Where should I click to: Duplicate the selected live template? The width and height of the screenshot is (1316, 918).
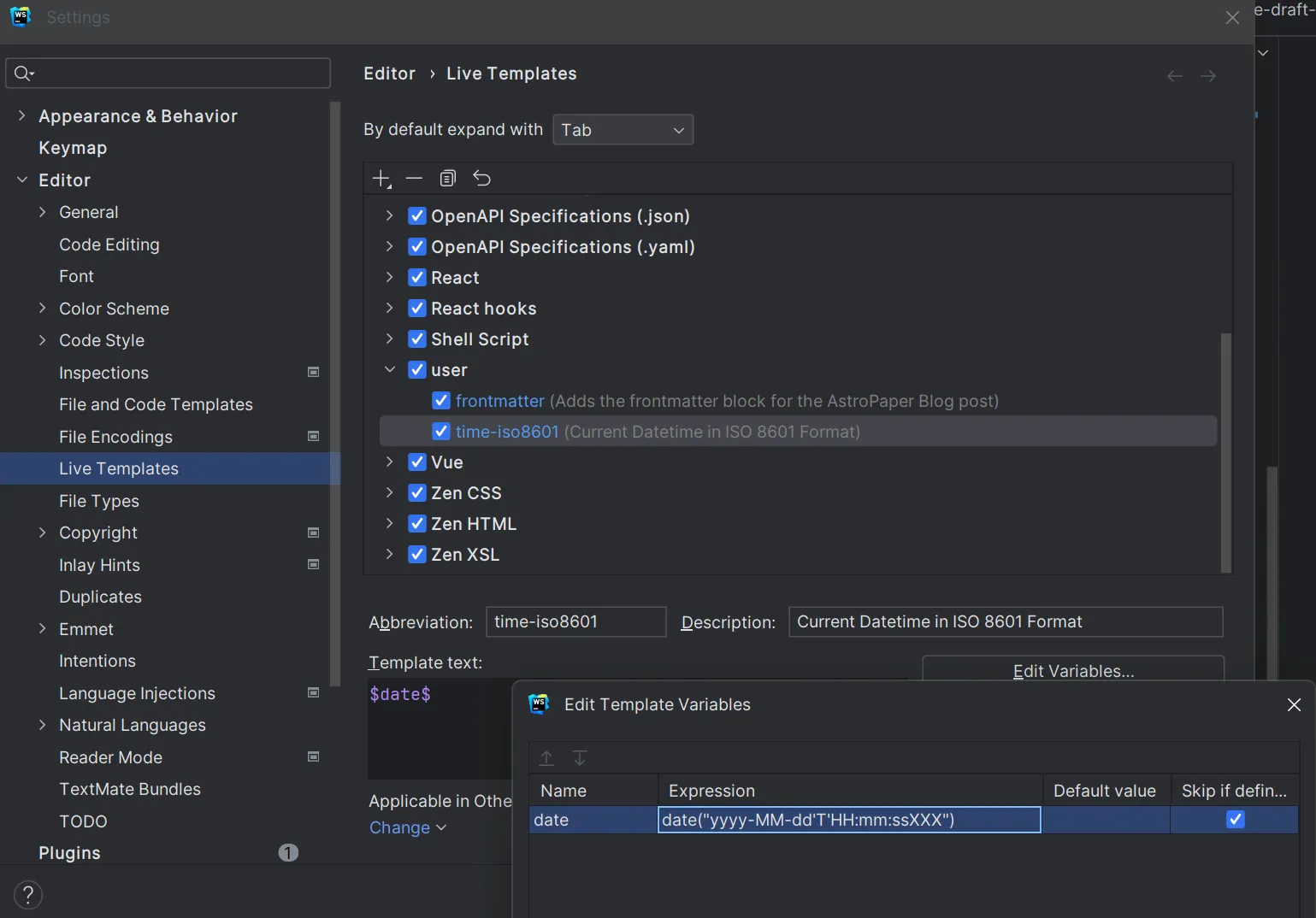coord(448,179)
